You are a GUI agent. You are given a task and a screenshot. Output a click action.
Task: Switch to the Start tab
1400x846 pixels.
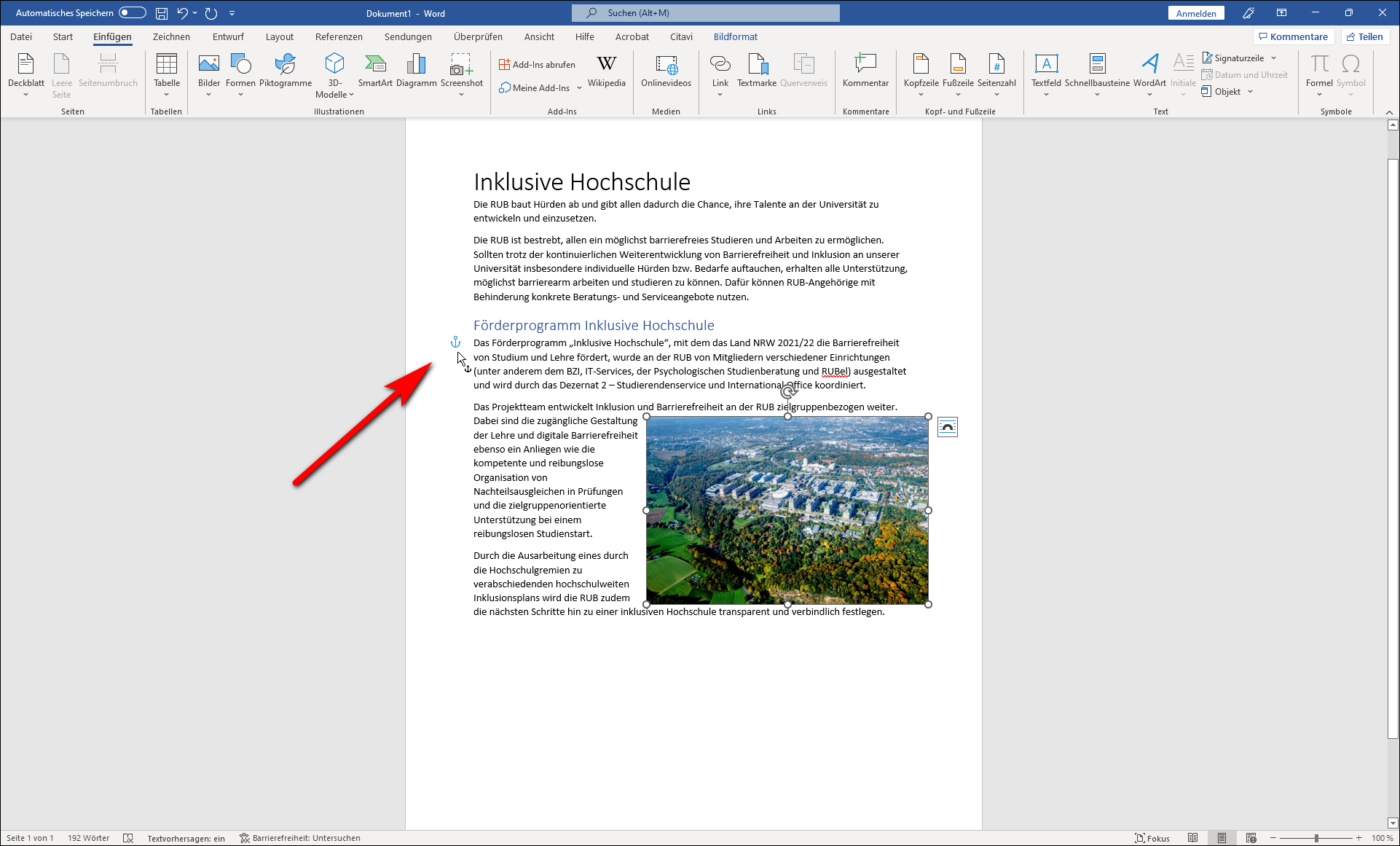tap(63, 36)
